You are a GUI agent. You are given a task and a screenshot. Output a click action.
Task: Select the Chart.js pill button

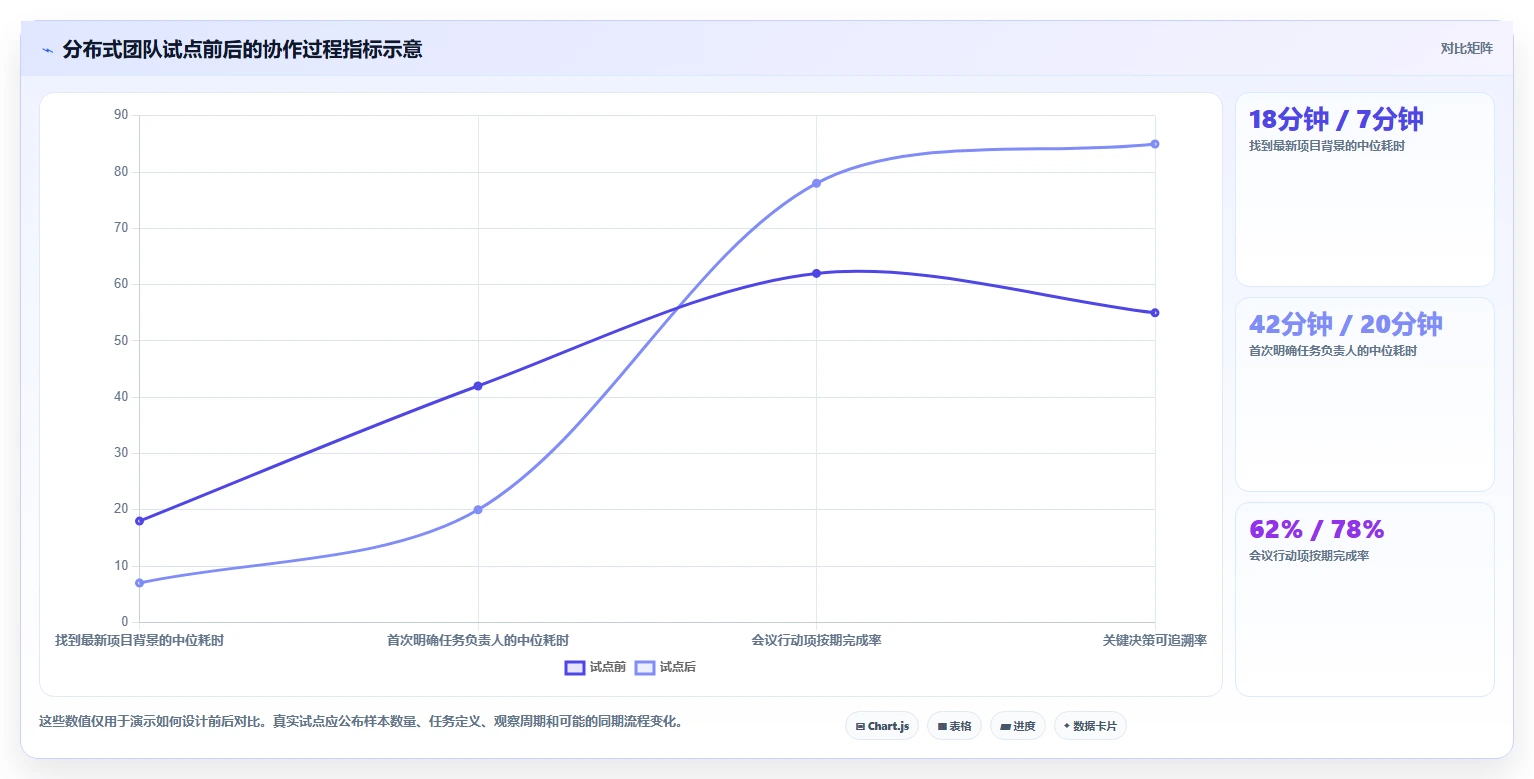pos(882,726)
